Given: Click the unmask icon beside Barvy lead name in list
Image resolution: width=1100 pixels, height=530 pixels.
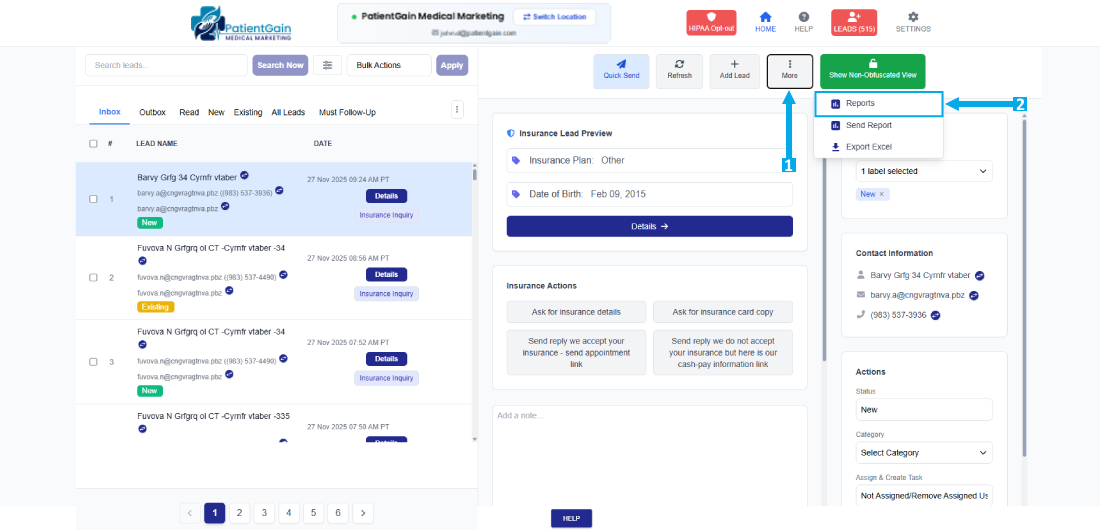Looking at the screenshot, I should [x=244, y=175].
